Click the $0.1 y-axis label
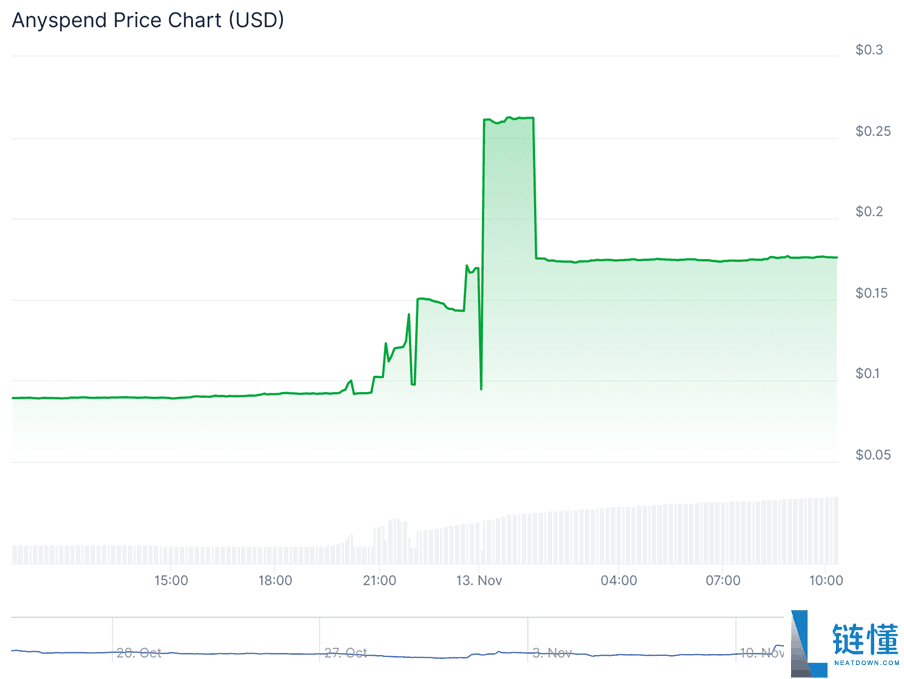This screenshot has height=679, width=904. pyautogui.click(x=869, y=374)
